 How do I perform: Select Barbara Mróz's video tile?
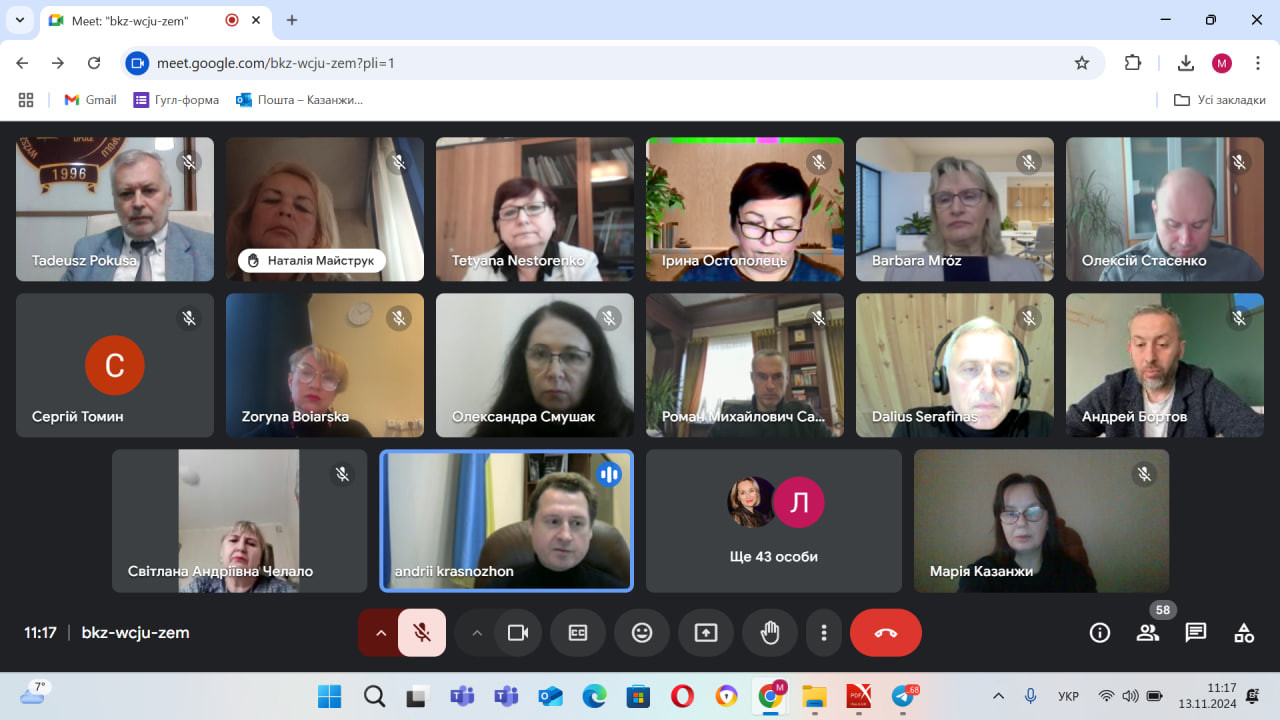(x=955, y=209)
